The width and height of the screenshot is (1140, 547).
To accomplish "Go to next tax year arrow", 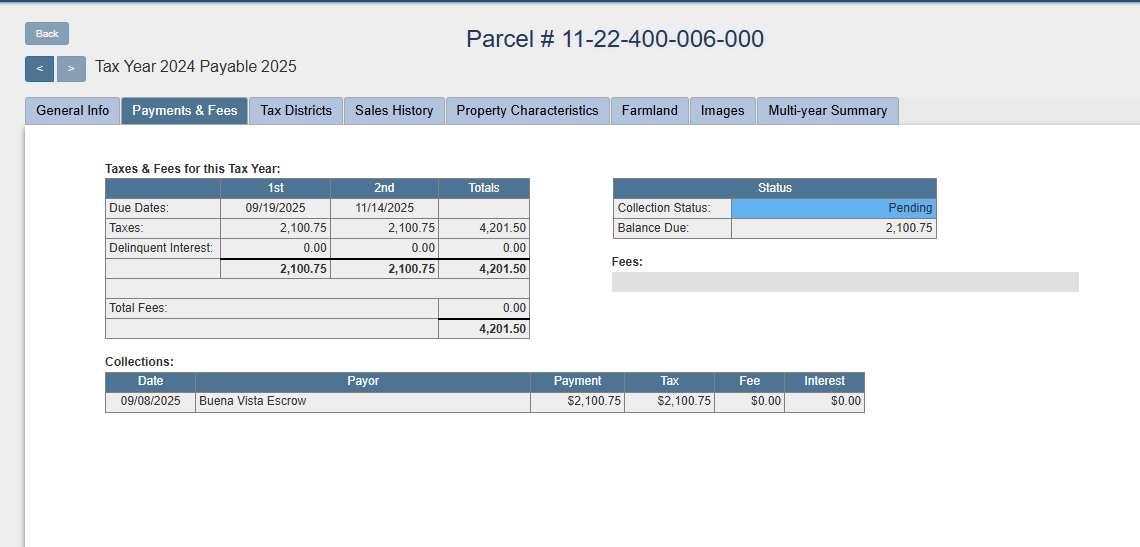I will tap(71, 69).
